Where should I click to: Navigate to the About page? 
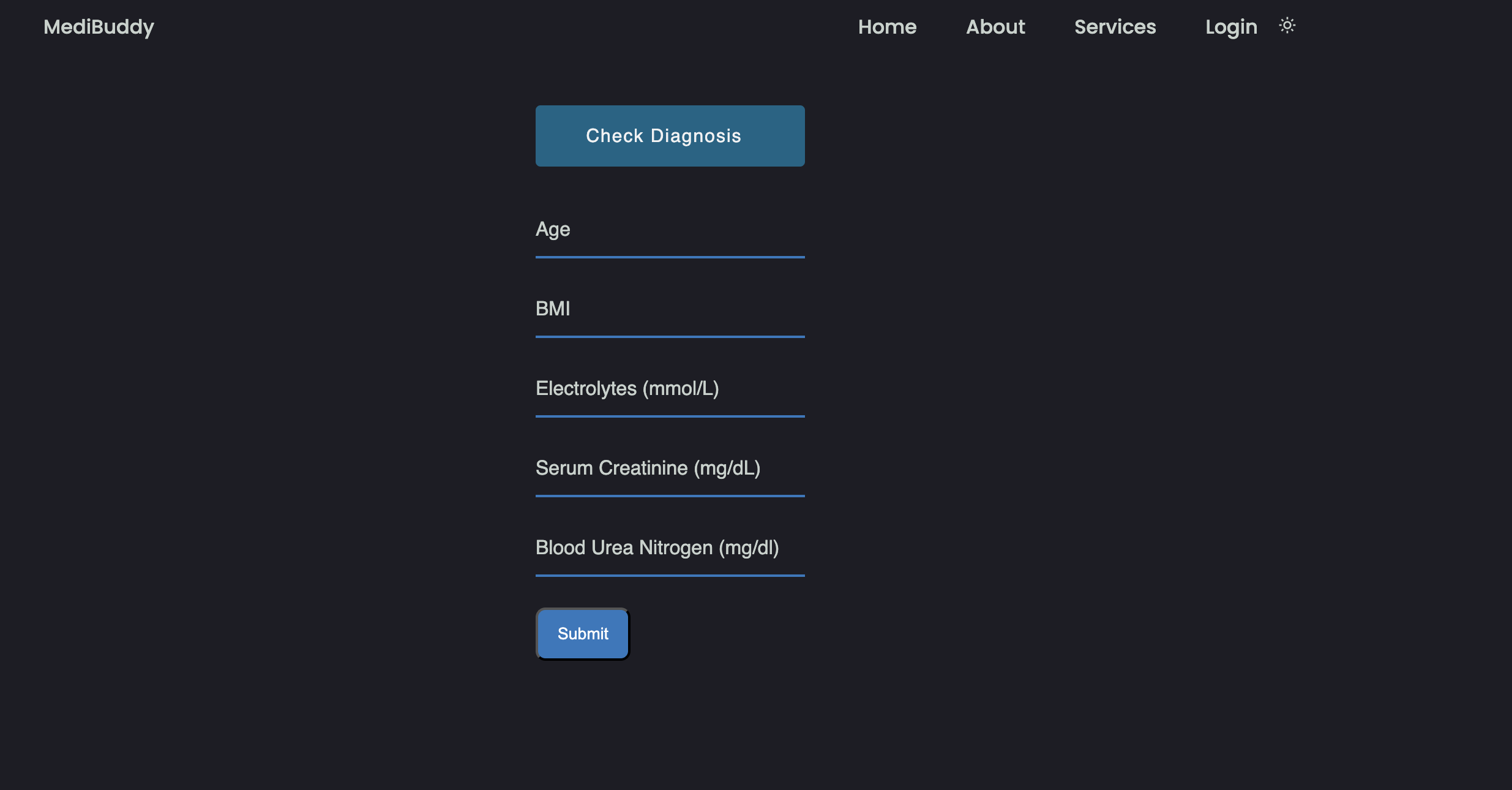995,27
